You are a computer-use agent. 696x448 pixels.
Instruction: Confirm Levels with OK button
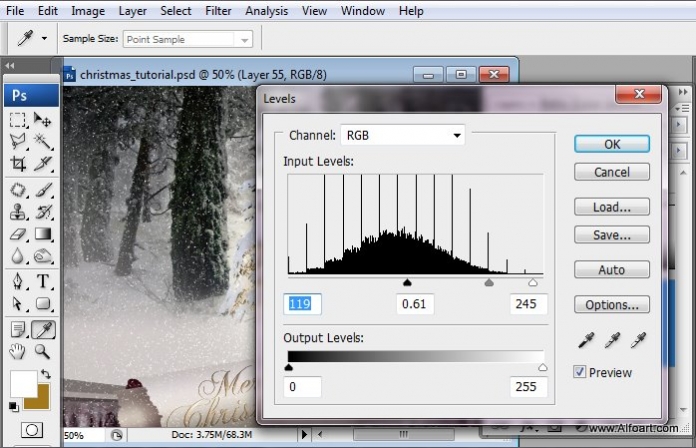(x=612, y=144)
